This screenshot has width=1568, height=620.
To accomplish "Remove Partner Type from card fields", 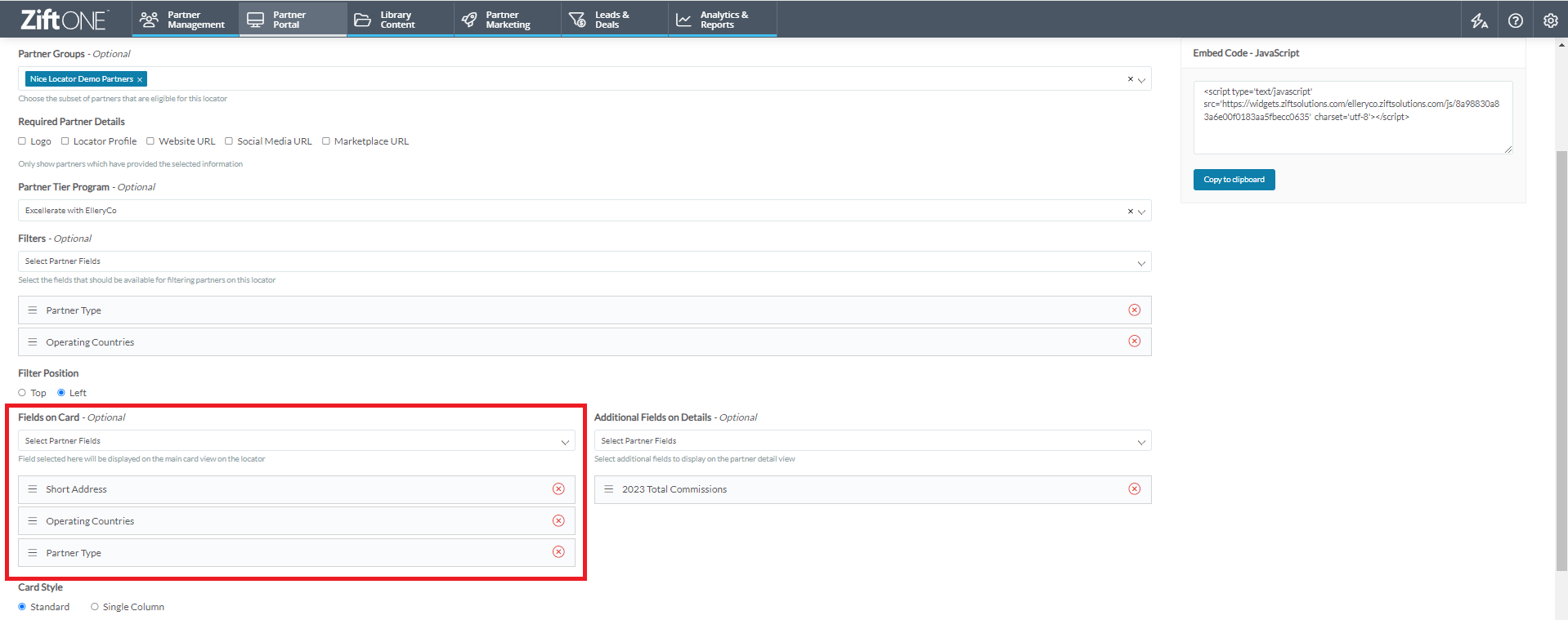I will tap(558, 551).
